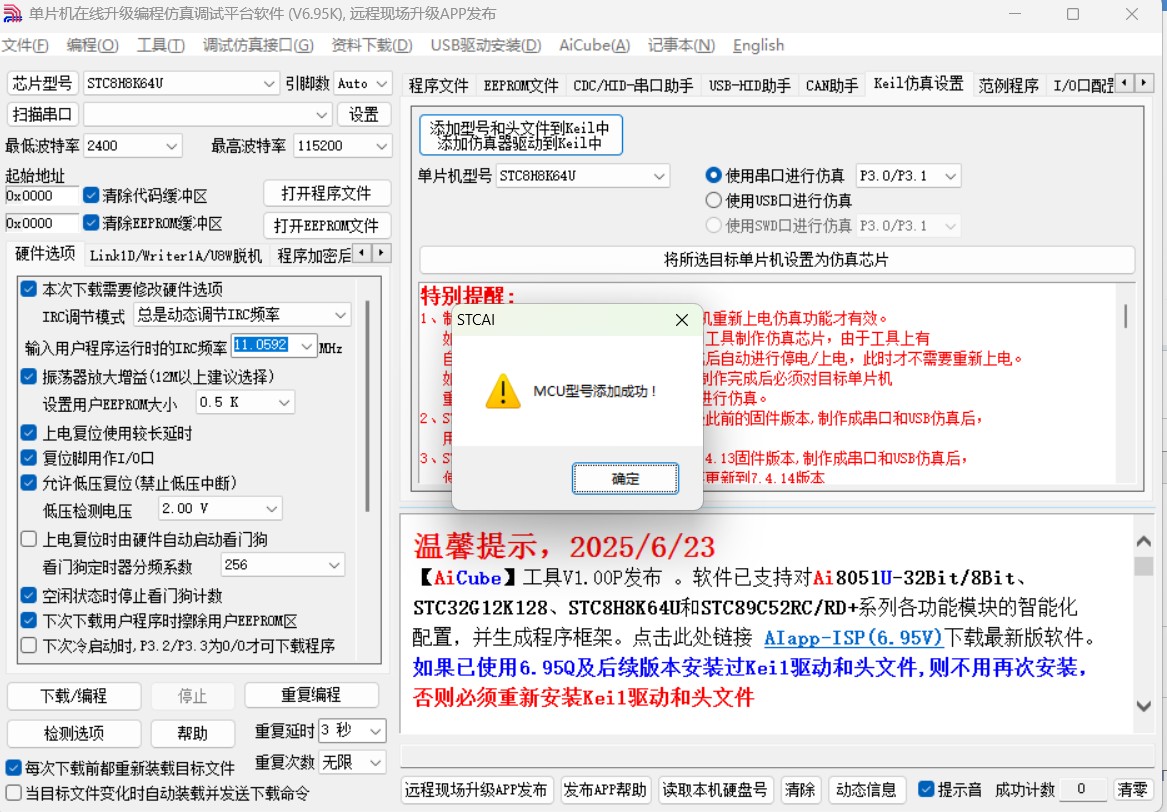Viewport: 1167px width, 812px height.
Task: Click 添加型号和头文件到Keil中 button
Action: point(520,135)
